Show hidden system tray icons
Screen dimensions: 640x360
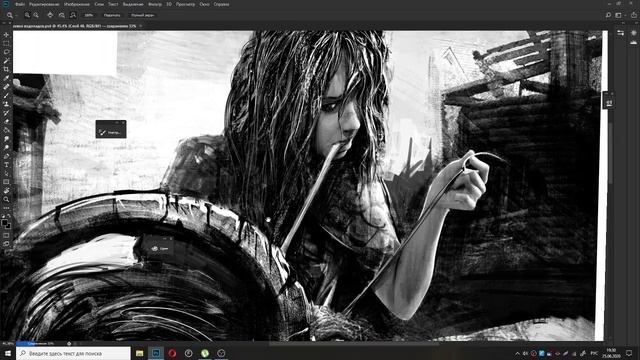(x=518, y=353)
